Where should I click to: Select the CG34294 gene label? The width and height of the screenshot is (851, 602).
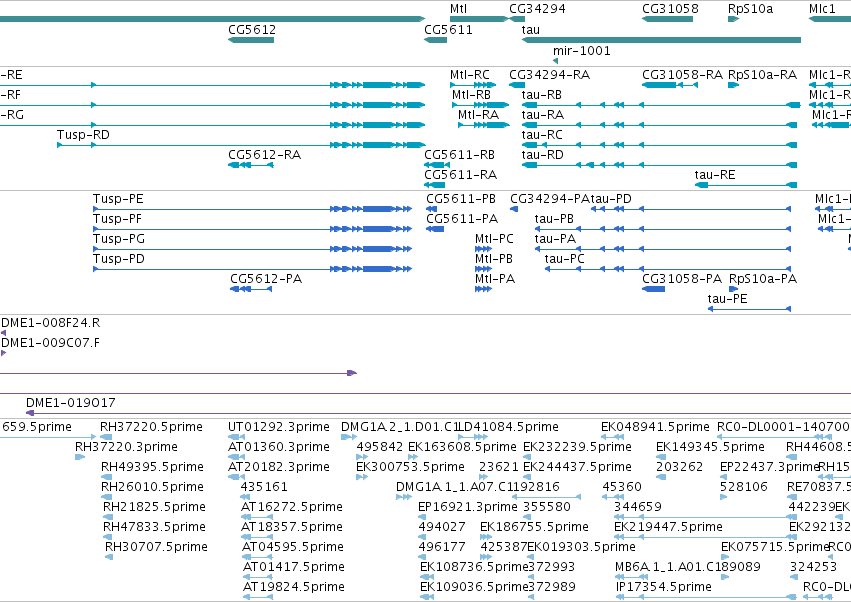click(537, 9)
